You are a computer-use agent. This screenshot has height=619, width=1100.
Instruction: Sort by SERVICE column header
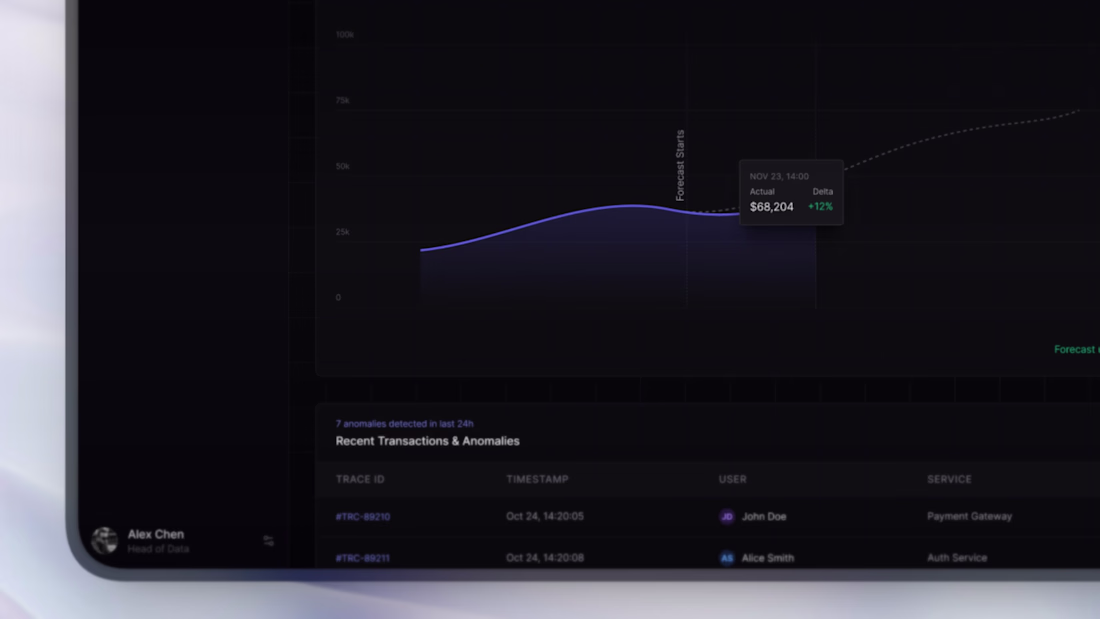[949, 479]
